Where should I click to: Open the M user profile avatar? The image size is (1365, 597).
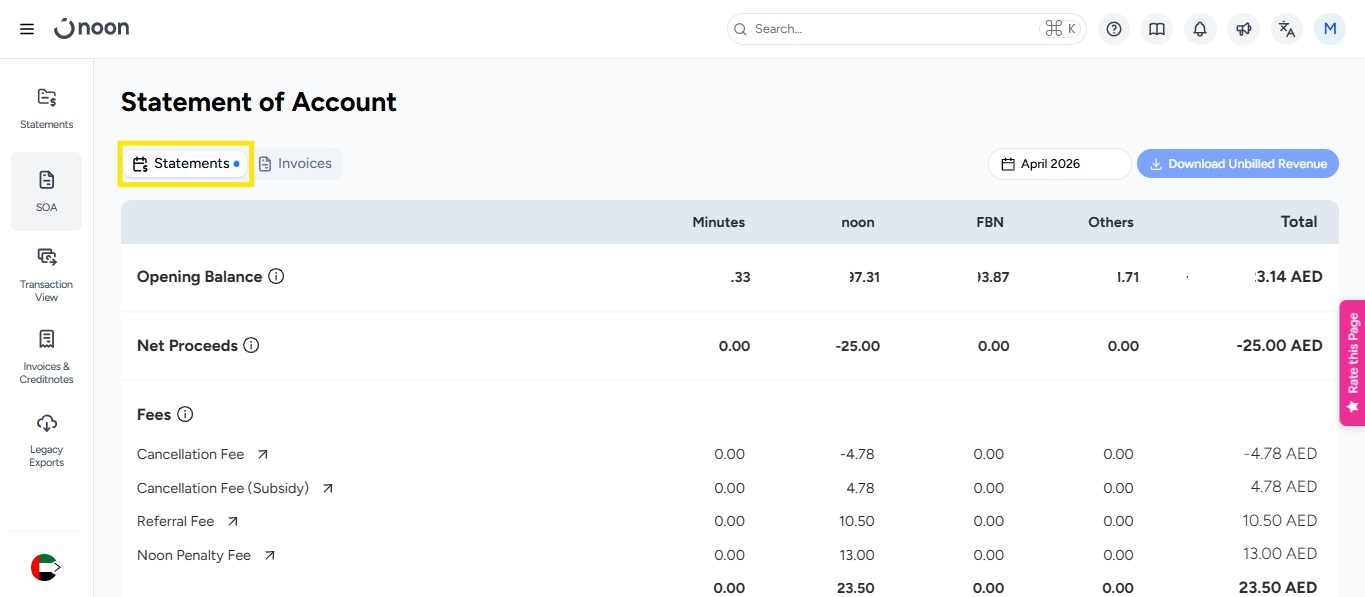[1330, 29]
